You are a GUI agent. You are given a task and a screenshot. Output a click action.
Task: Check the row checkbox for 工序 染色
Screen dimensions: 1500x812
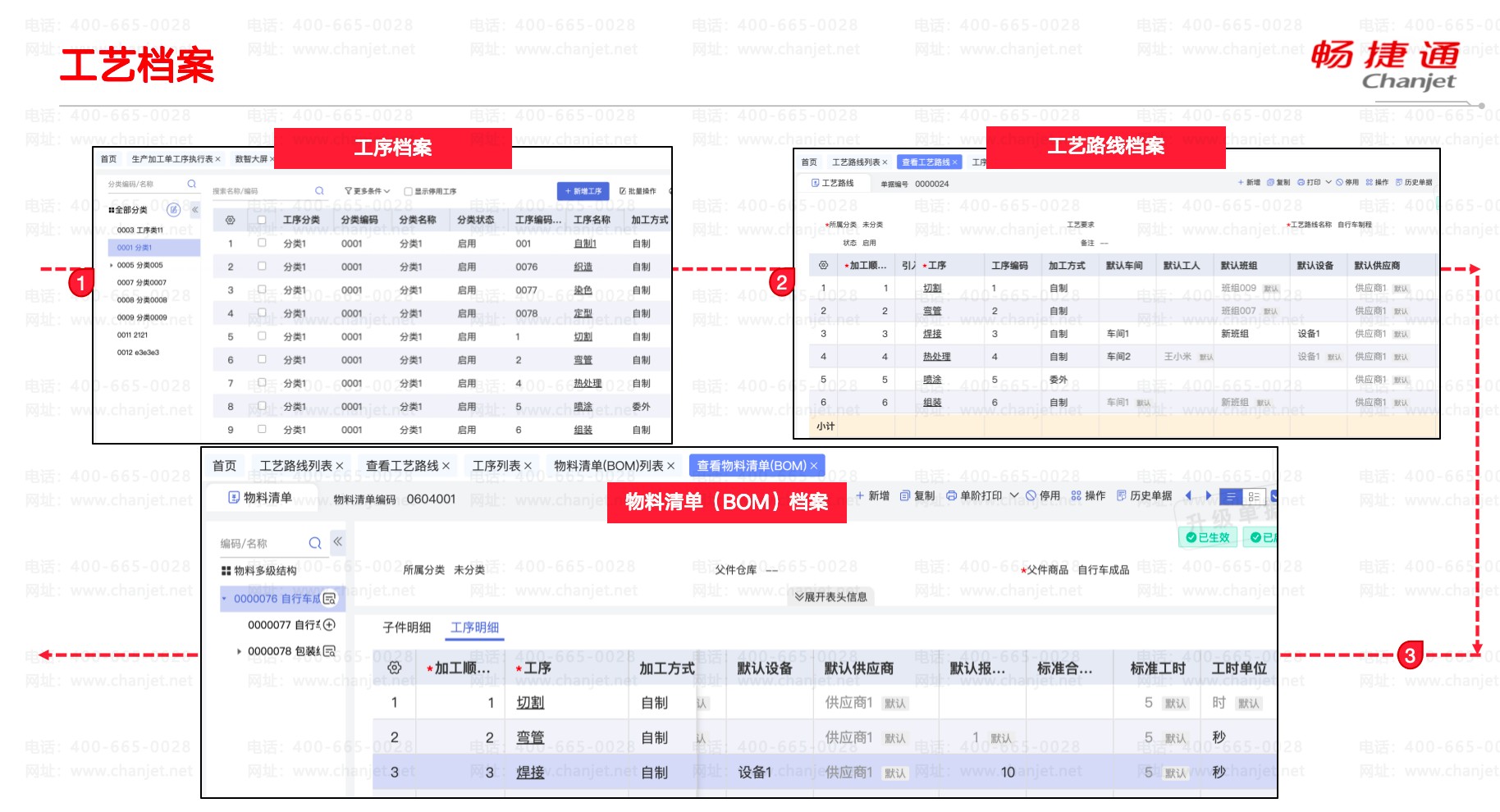coord(262,289)
